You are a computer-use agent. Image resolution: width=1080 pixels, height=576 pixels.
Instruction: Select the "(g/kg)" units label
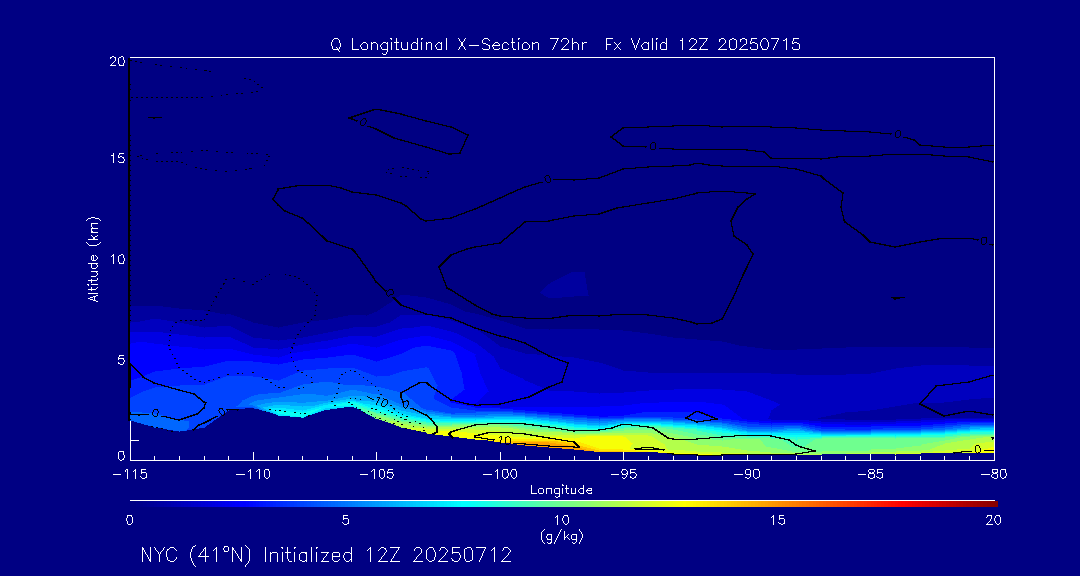561,537
